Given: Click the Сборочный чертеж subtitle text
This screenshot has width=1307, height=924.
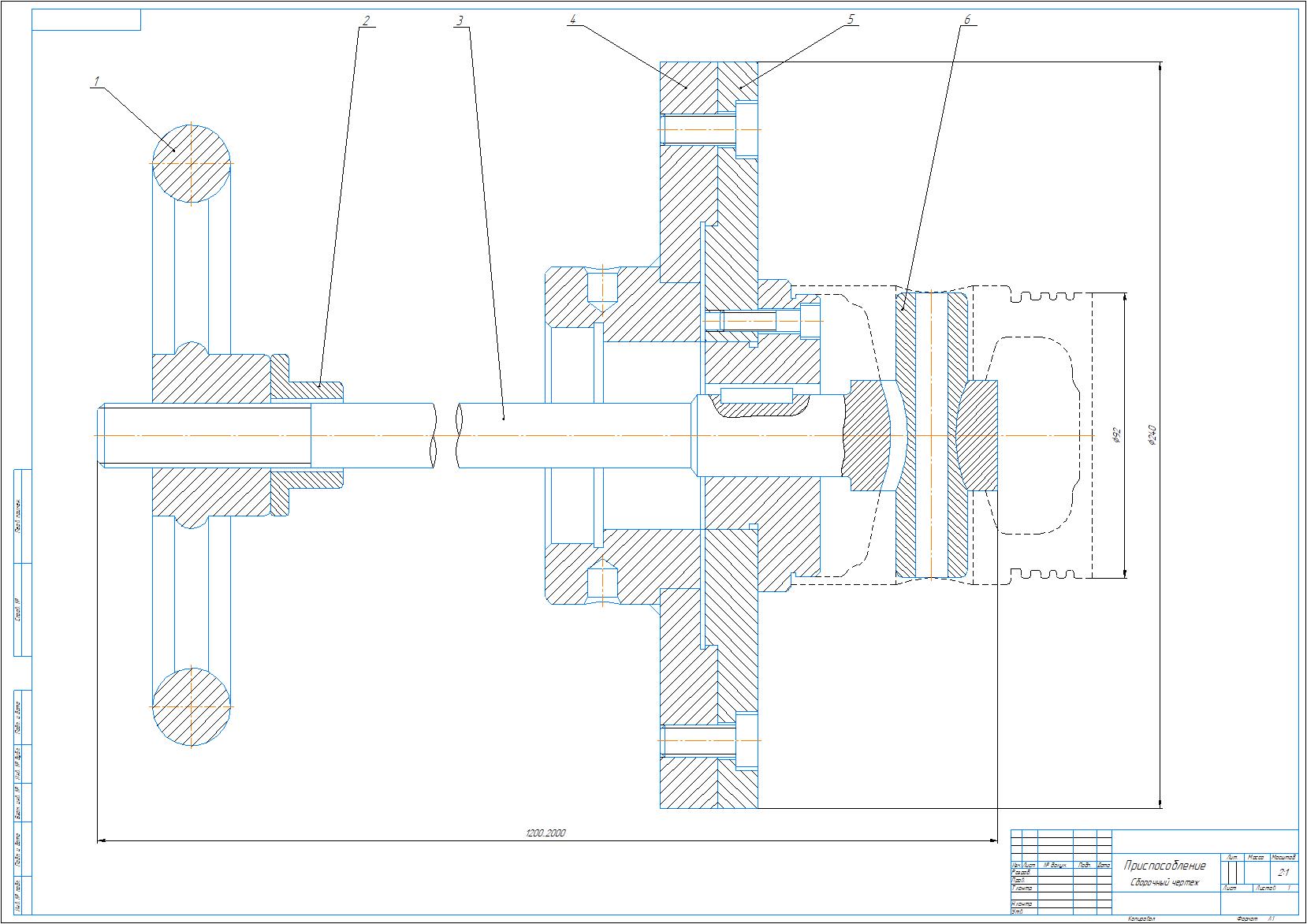Looking at the screenshot, I should point(1164,882).
